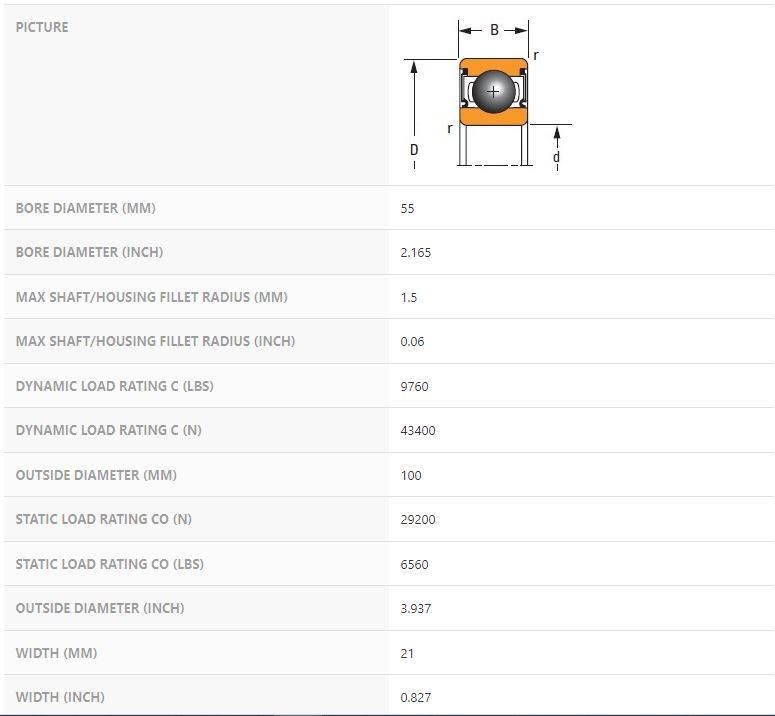Select the Bore Diameter (INCH) label
This screenshot has width=775, height=716.
(89, 252)
